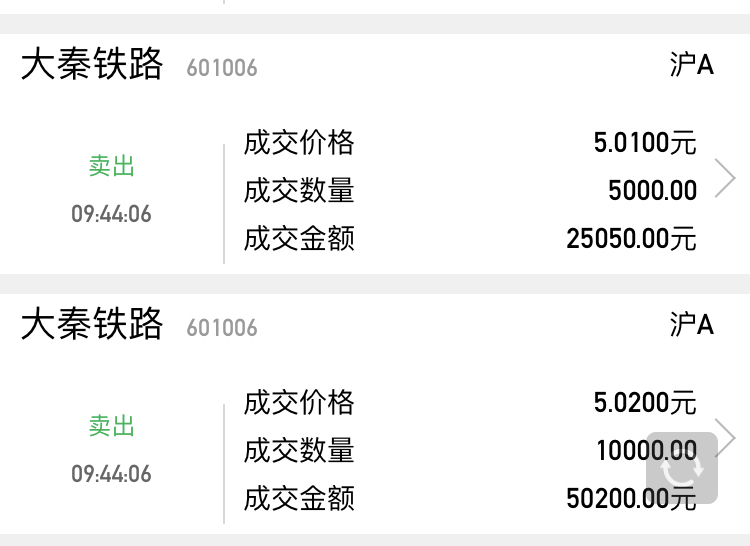
Task: Click the 25050.00元 transaction amount
Action: pos(630,239)
